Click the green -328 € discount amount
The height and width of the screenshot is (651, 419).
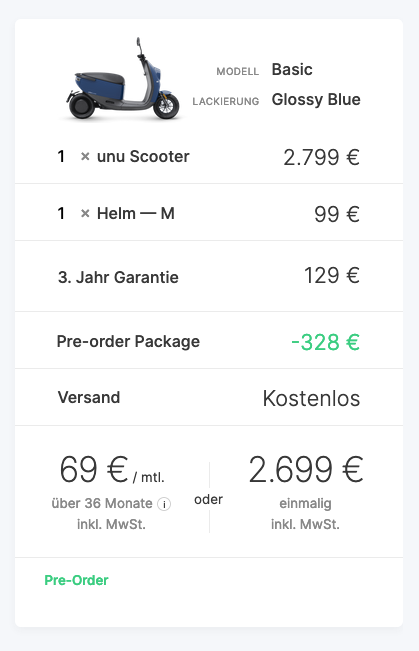(326, 342)
